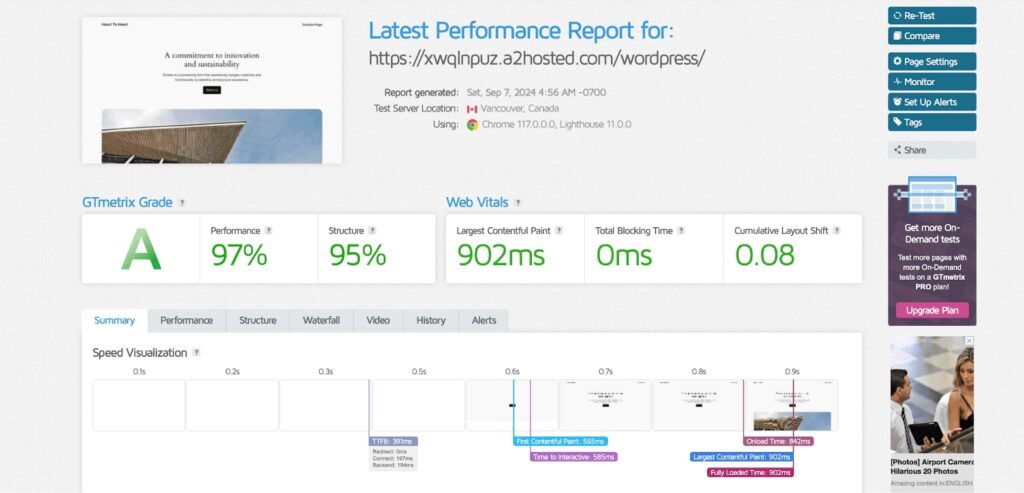The image size is (1024, 493).
Task: Click the 0ms blocking time value
Action: [624, 255]
